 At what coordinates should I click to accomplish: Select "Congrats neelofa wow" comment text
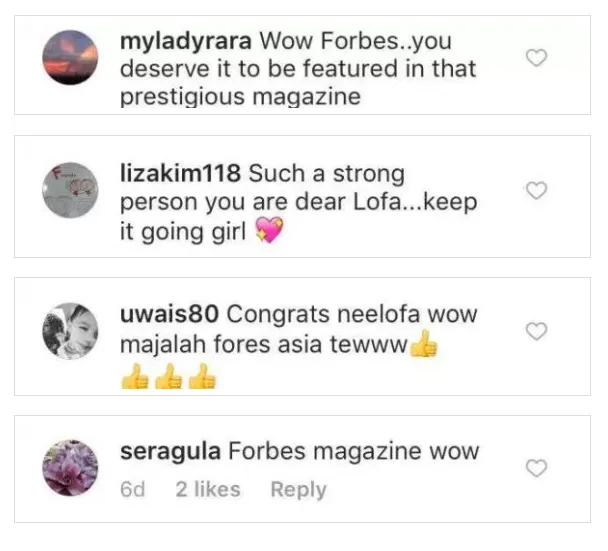click(352, 314)
